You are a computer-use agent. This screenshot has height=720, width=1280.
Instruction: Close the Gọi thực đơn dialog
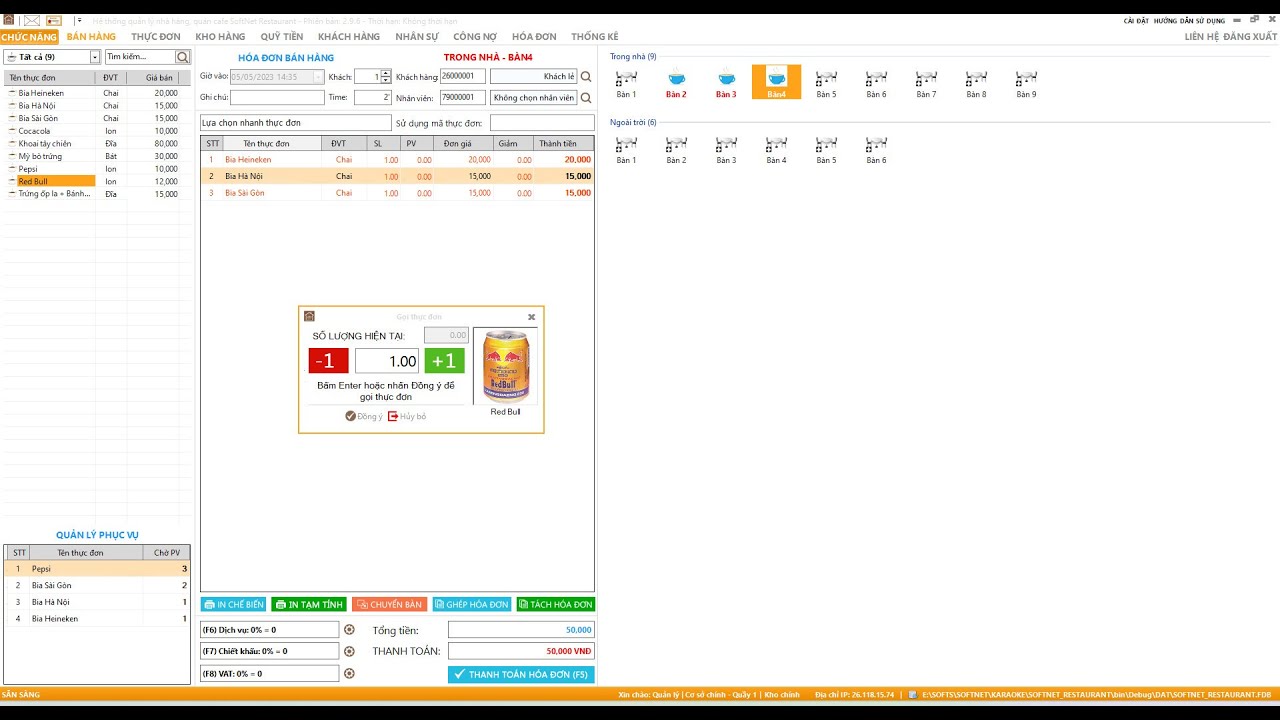531,317
